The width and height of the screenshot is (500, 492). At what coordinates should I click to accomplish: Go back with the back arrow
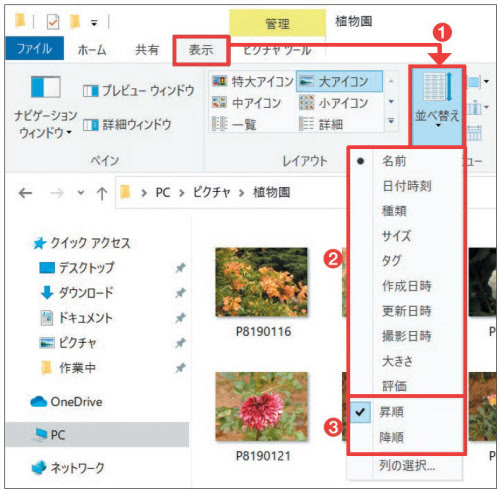(26, 193)
